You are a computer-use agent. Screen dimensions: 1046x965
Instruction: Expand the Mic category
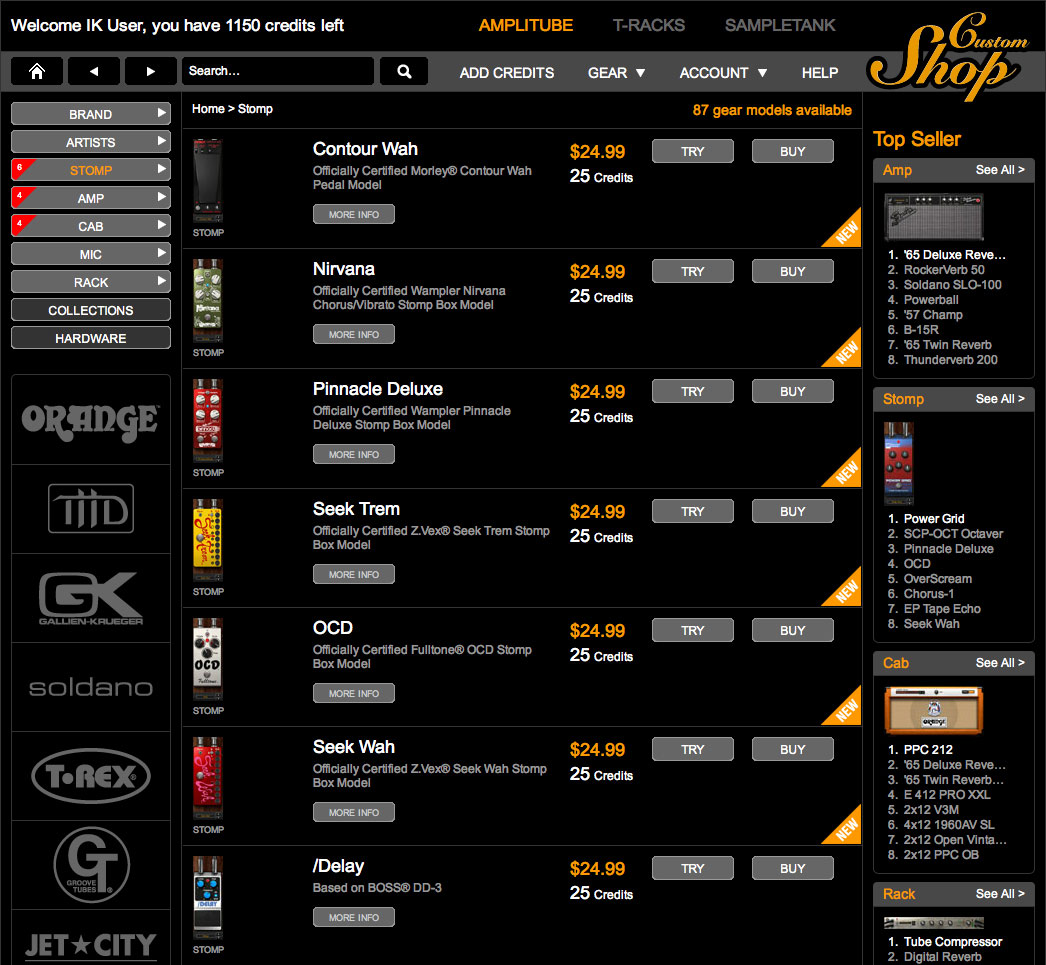pyautogui.click(x=91, y=254)
